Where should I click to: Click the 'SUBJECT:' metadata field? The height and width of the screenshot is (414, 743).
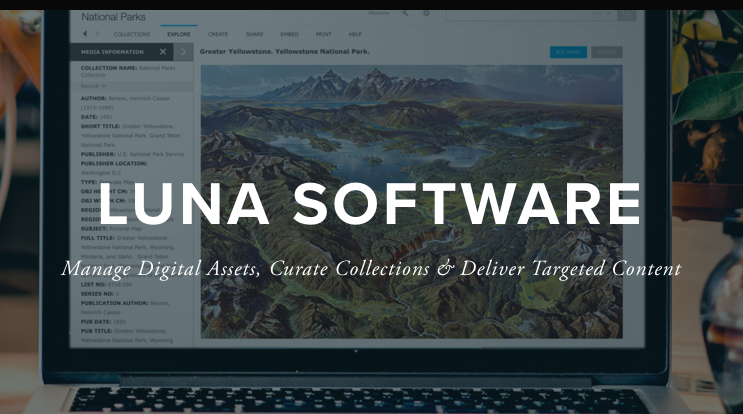(x=111, y=228)
